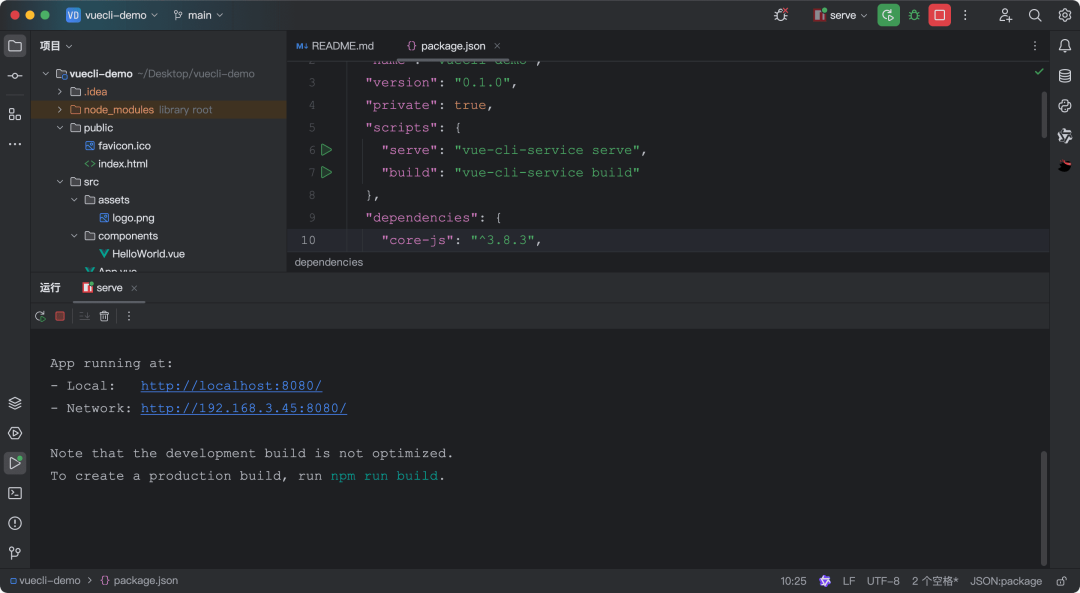Start debugging with the bug icon
The width and height of the screenshot is (1080, 593).
coord(914,15)
